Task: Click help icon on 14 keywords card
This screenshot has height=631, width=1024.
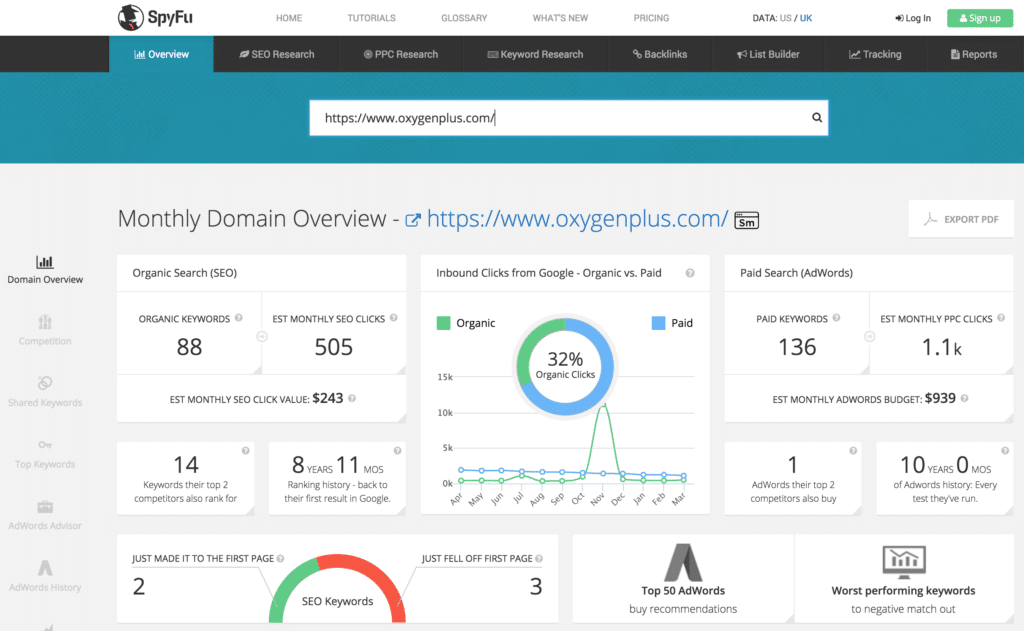Action: tap(246, 451)
